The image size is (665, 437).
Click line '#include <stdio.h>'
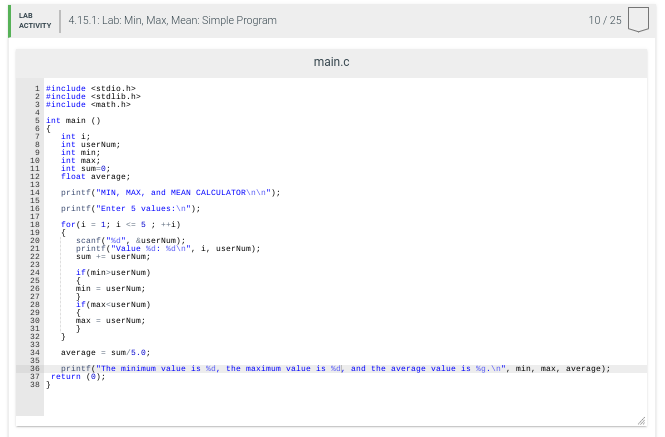91,88
